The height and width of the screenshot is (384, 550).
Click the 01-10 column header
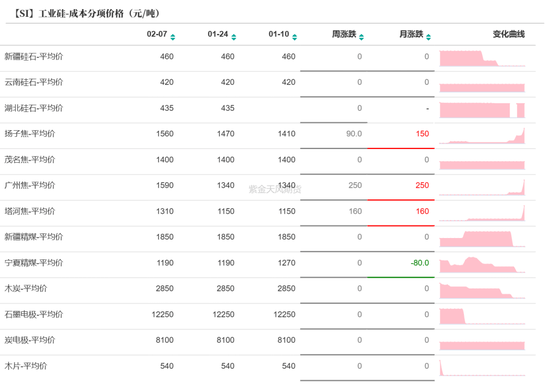pos(279,34)
